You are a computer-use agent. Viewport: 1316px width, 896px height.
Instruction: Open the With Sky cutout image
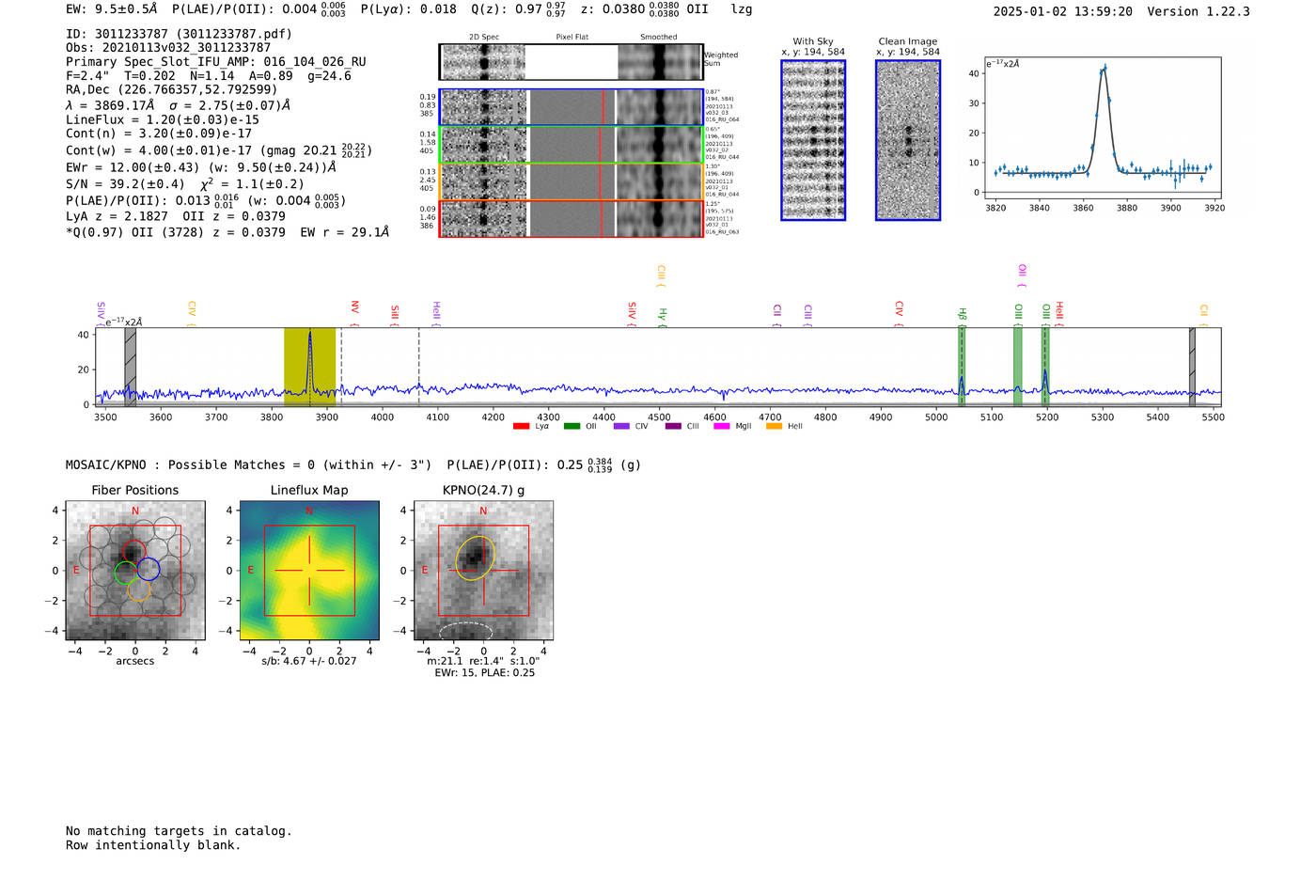pyautogui.click(x=813, y=140)
